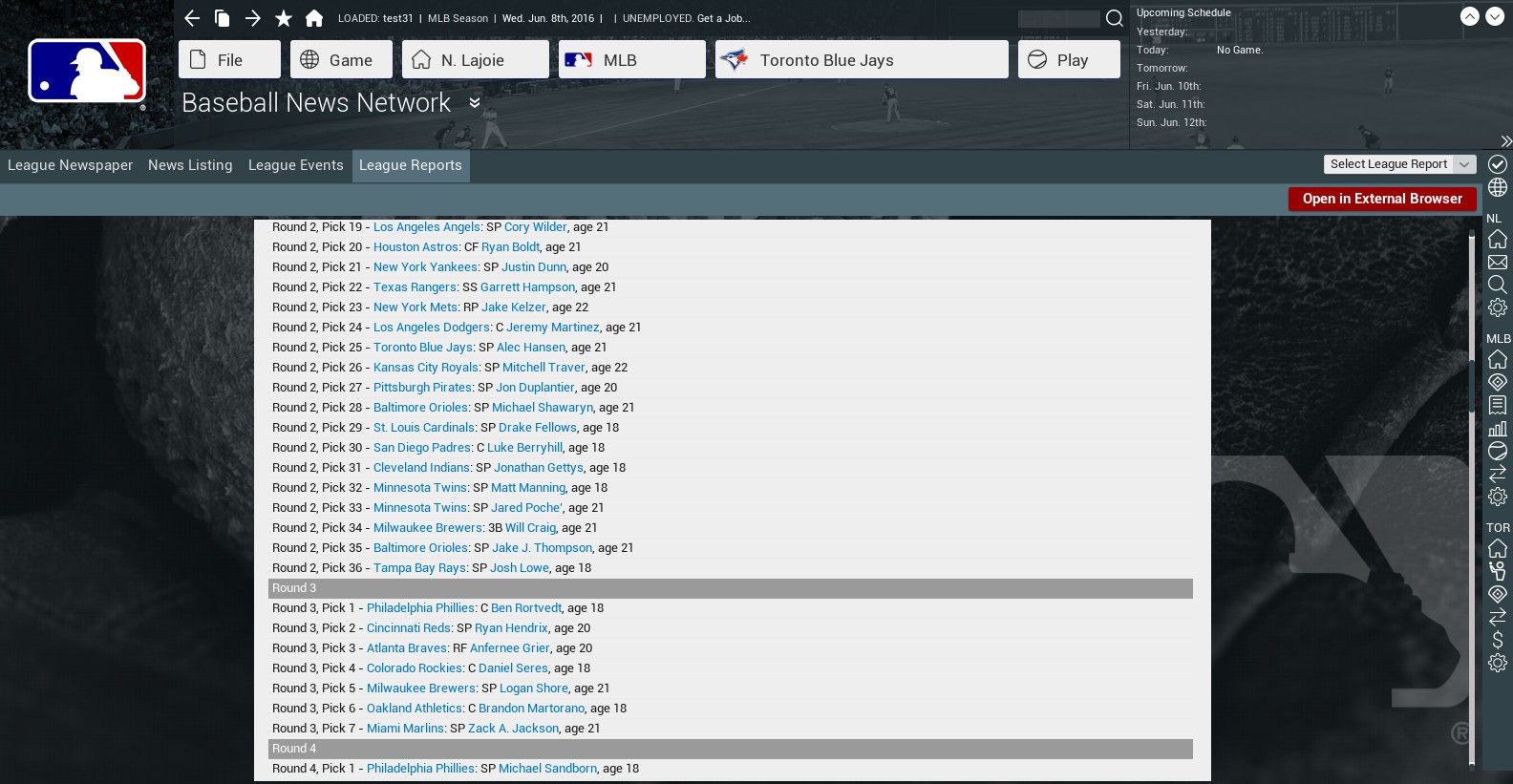Open the Toronto Blue Jays team menu
This screenshot has height=784, width=1513.
(862, 59)
